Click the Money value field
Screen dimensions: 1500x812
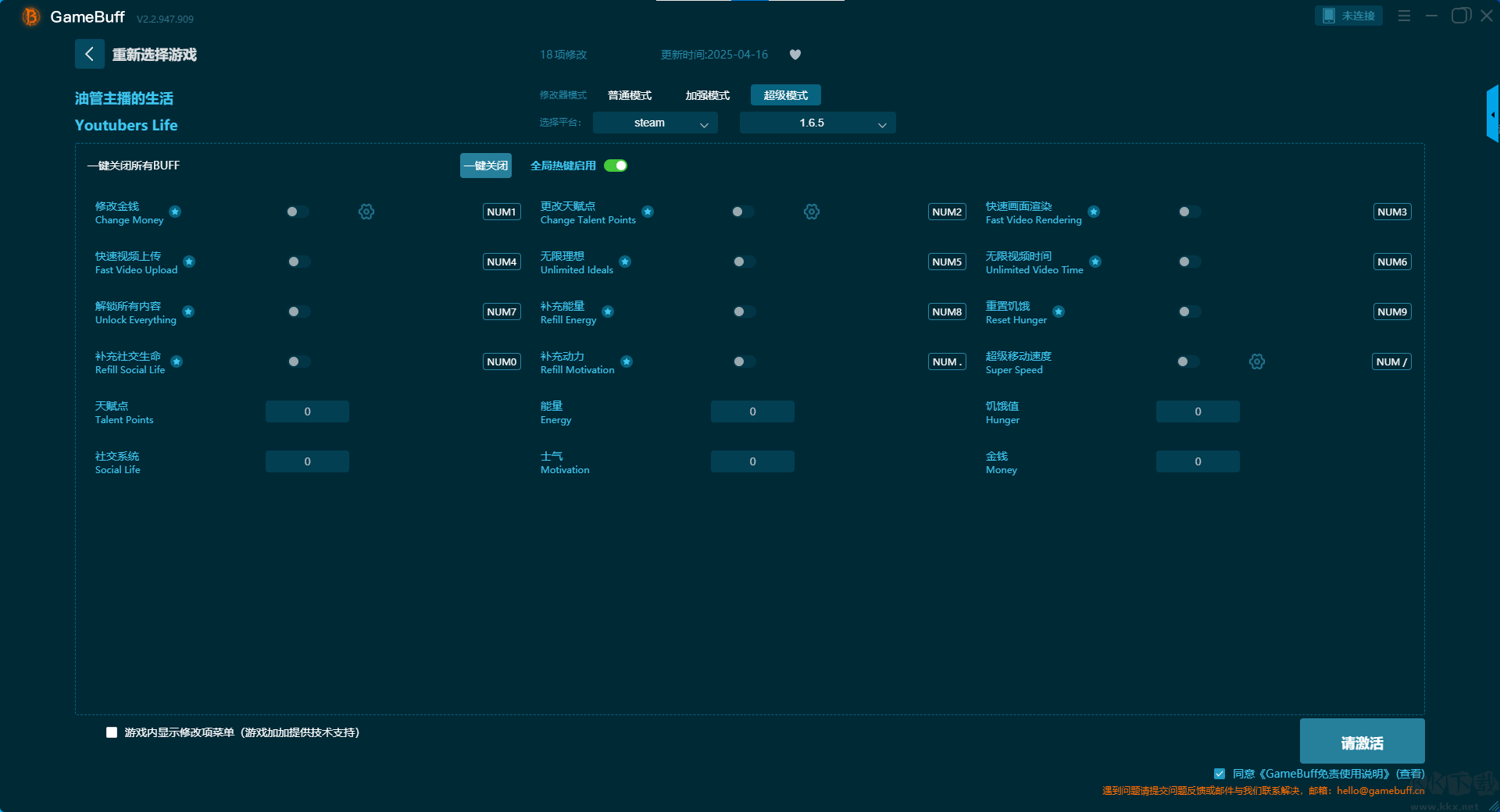(1198, 461)
